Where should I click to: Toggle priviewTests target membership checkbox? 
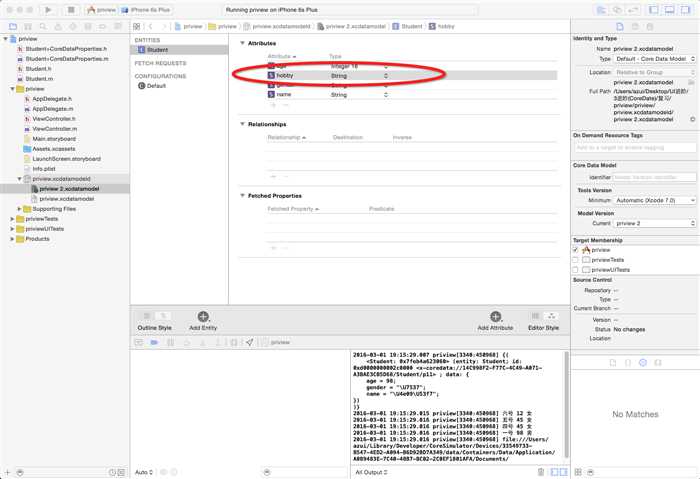[575, 260]
